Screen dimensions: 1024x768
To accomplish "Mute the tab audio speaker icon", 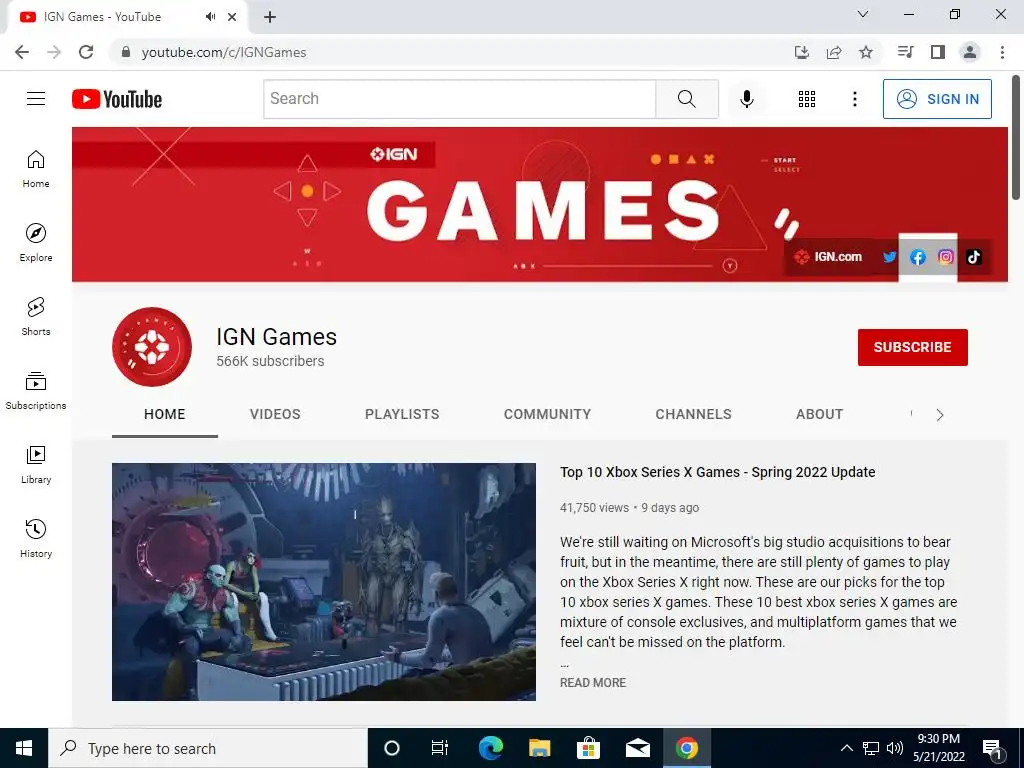I will coord(210,17).
